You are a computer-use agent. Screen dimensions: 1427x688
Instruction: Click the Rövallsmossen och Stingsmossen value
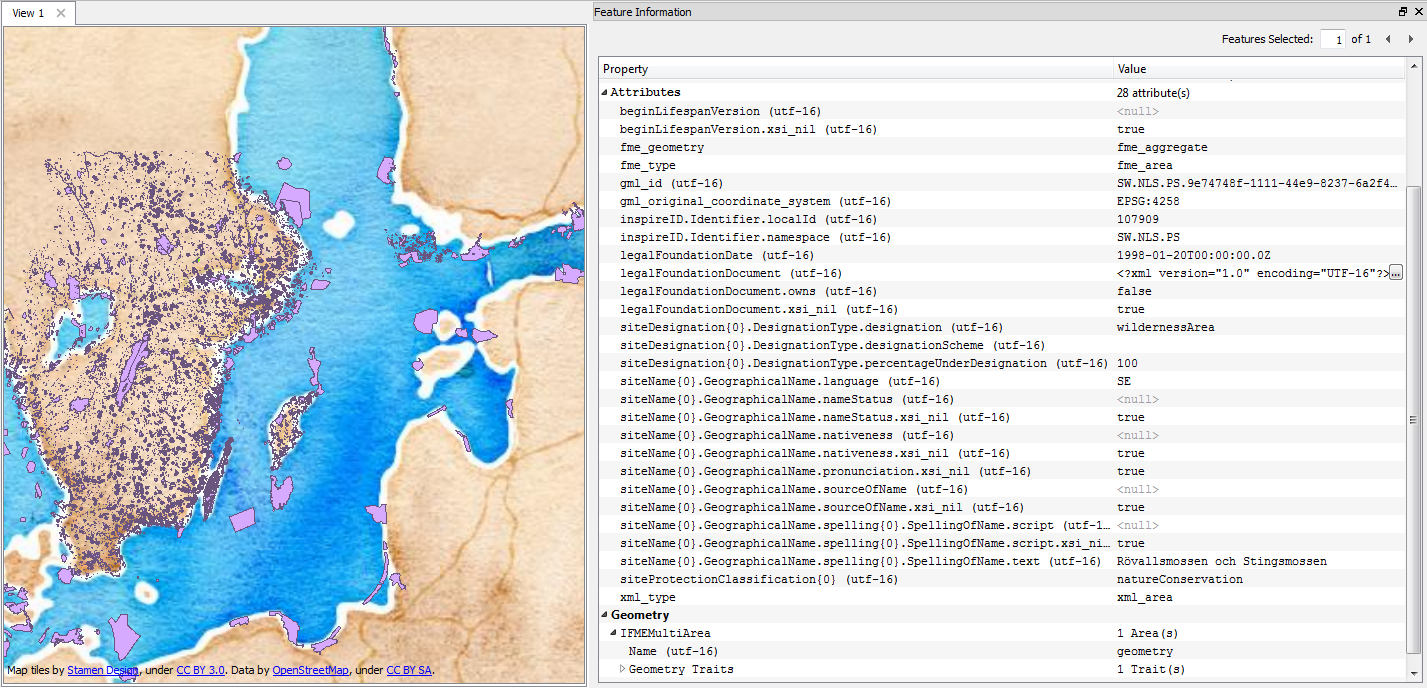pyautogui.click(x=1222, y=561)
